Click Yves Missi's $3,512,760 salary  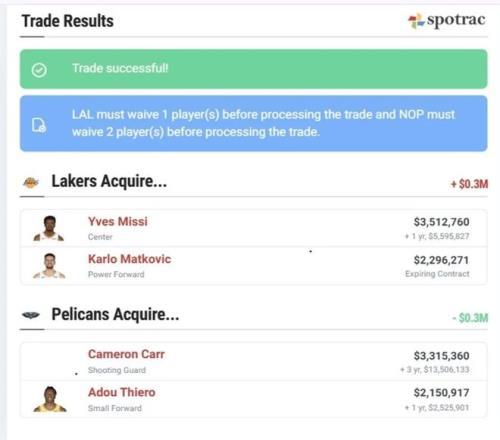(441, 222)
